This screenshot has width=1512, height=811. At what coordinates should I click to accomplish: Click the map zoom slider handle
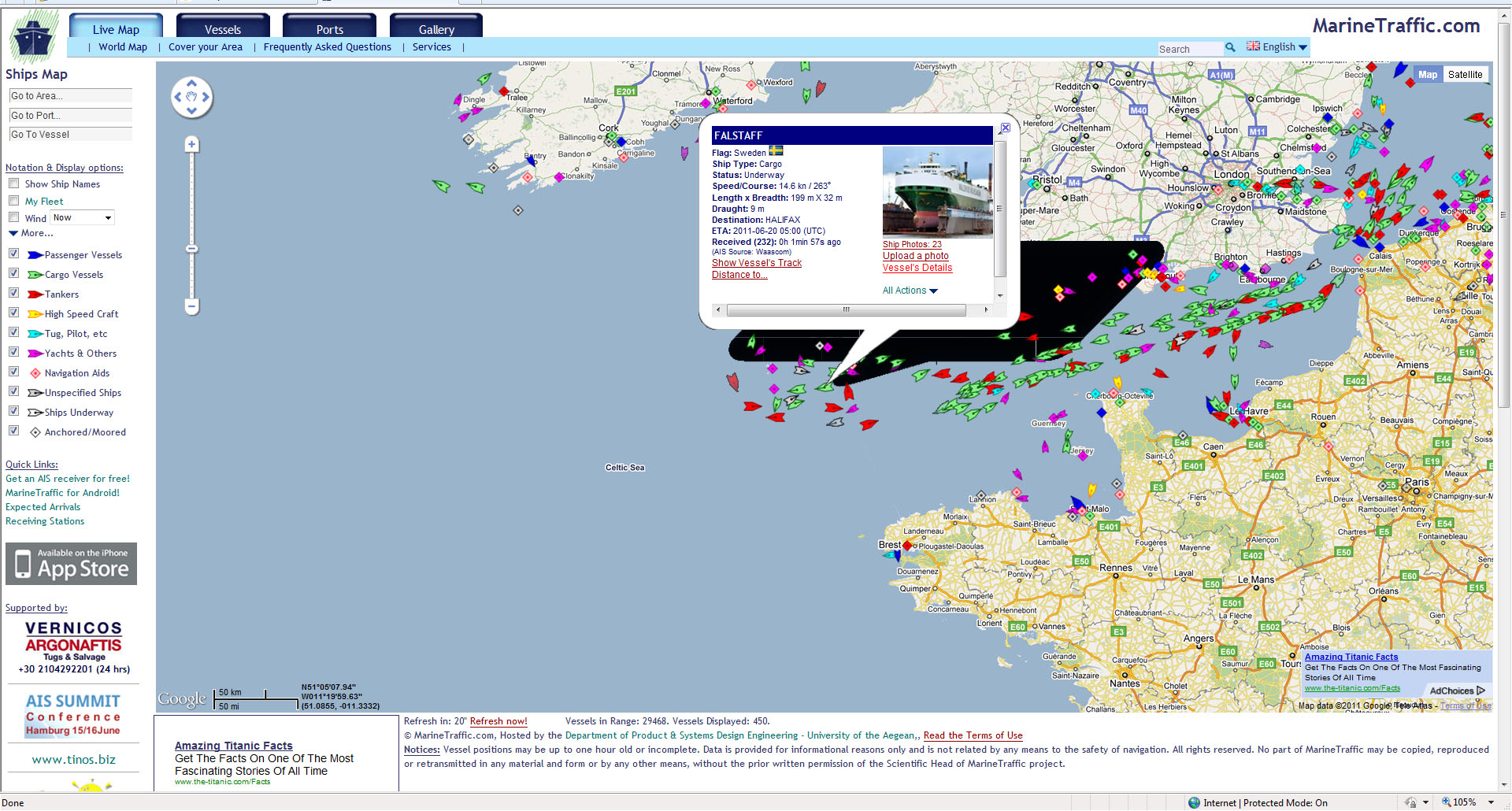click(191, 249)
